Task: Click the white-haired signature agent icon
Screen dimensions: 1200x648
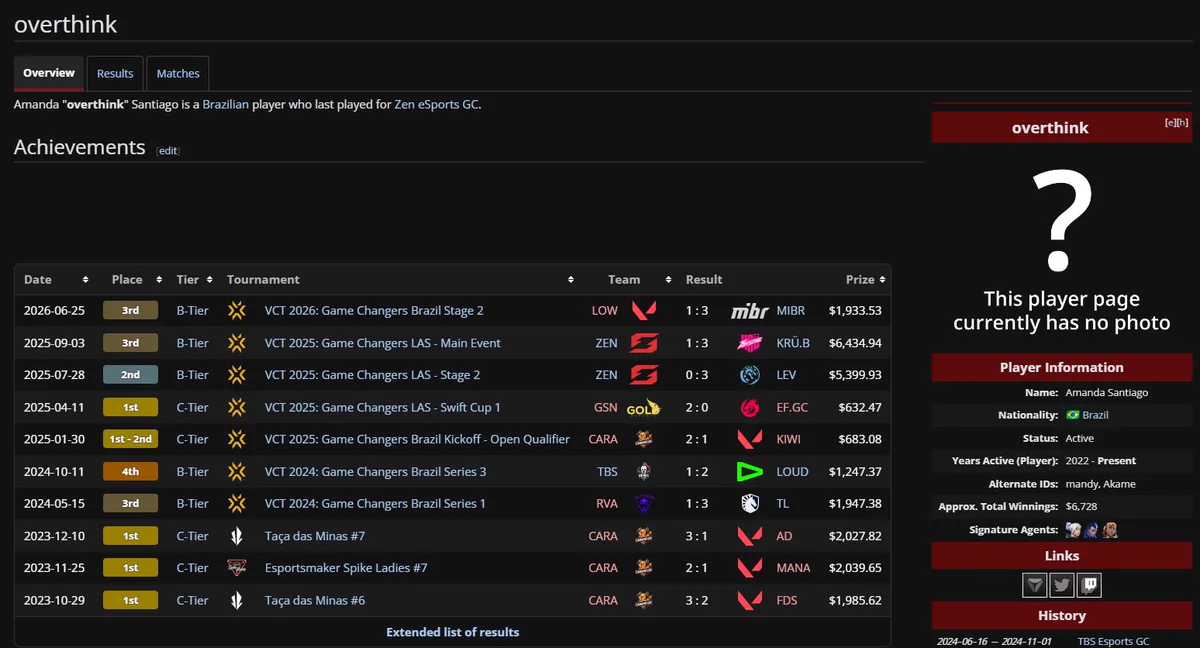Action: tap(1073, 530)
